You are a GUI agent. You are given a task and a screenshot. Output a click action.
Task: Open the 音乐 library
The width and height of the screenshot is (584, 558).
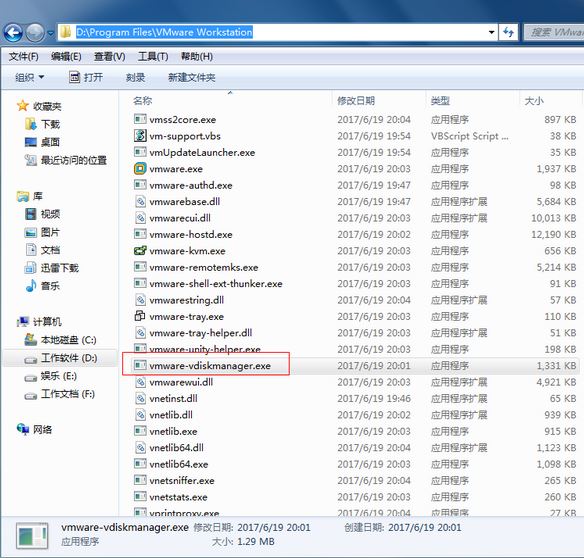[42, 286]
